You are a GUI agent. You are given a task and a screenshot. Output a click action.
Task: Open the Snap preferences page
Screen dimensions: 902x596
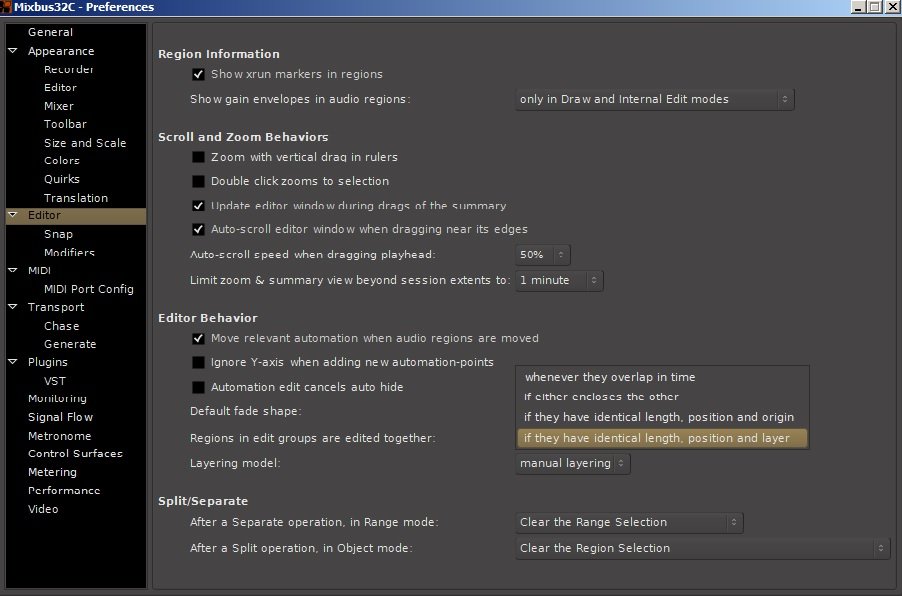(58, 234)
